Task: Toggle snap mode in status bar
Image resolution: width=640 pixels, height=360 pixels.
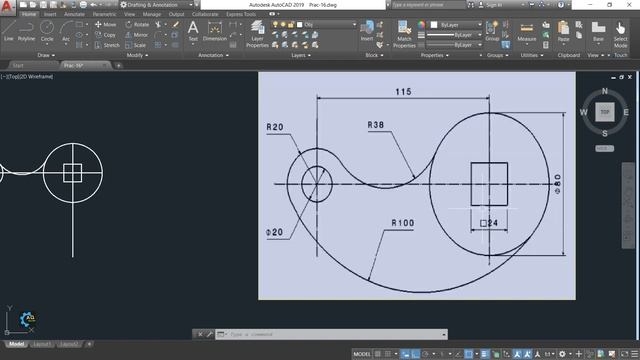Action: coord(388,354)
